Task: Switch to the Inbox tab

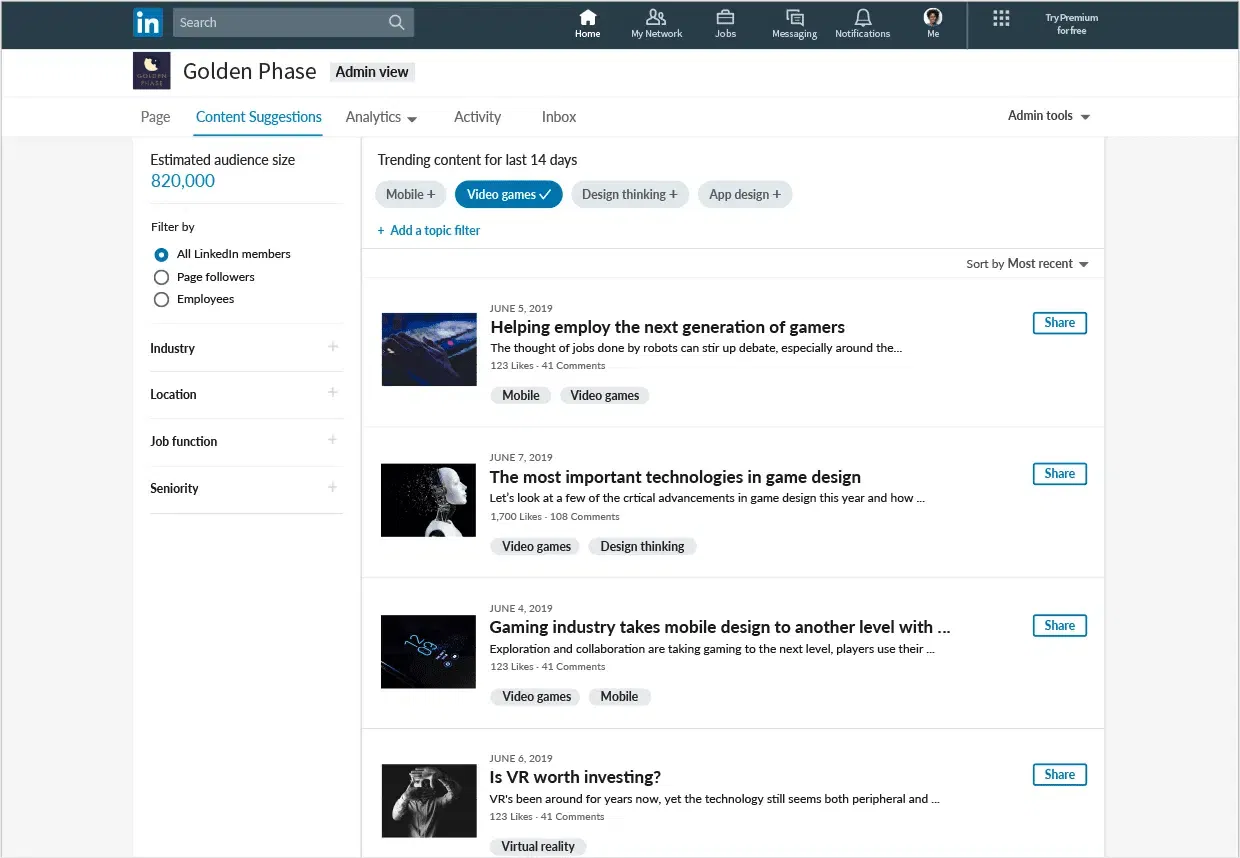Action: coord(559,117)
